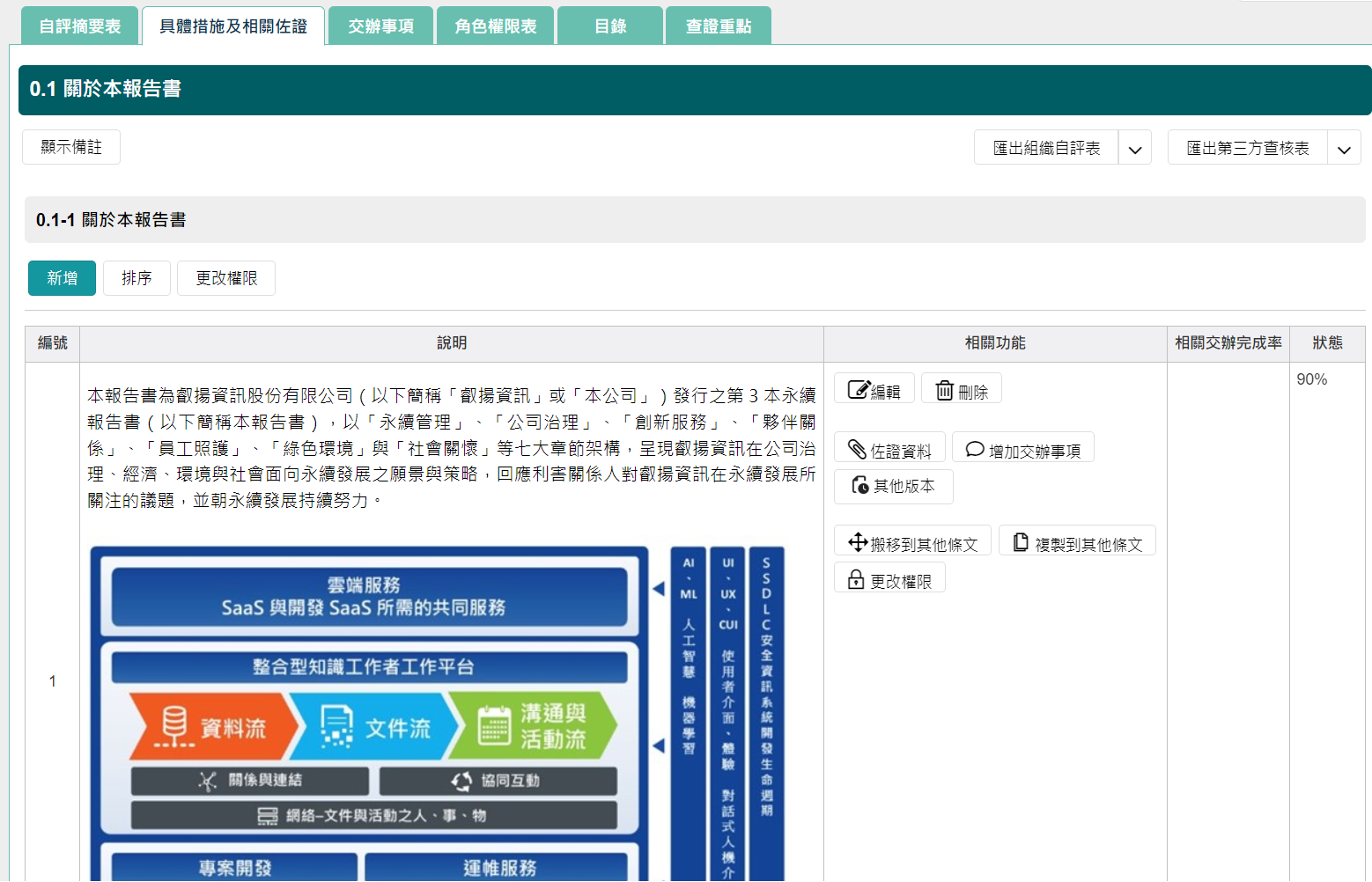Click the padlock icon for 更改權限 in the row
The height and width of the screenshot is (882, 1372).
click(856, 579)
